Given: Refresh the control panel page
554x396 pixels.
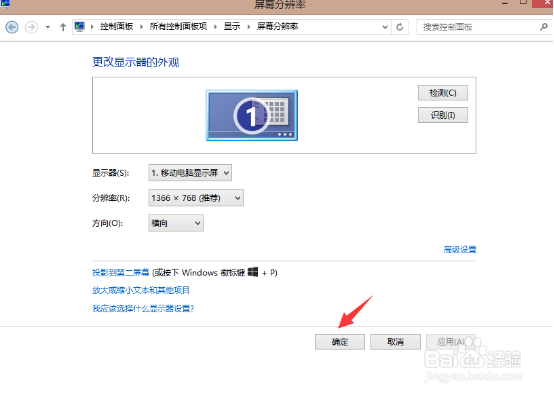Looking at the screenshot, I should [400, 27].
